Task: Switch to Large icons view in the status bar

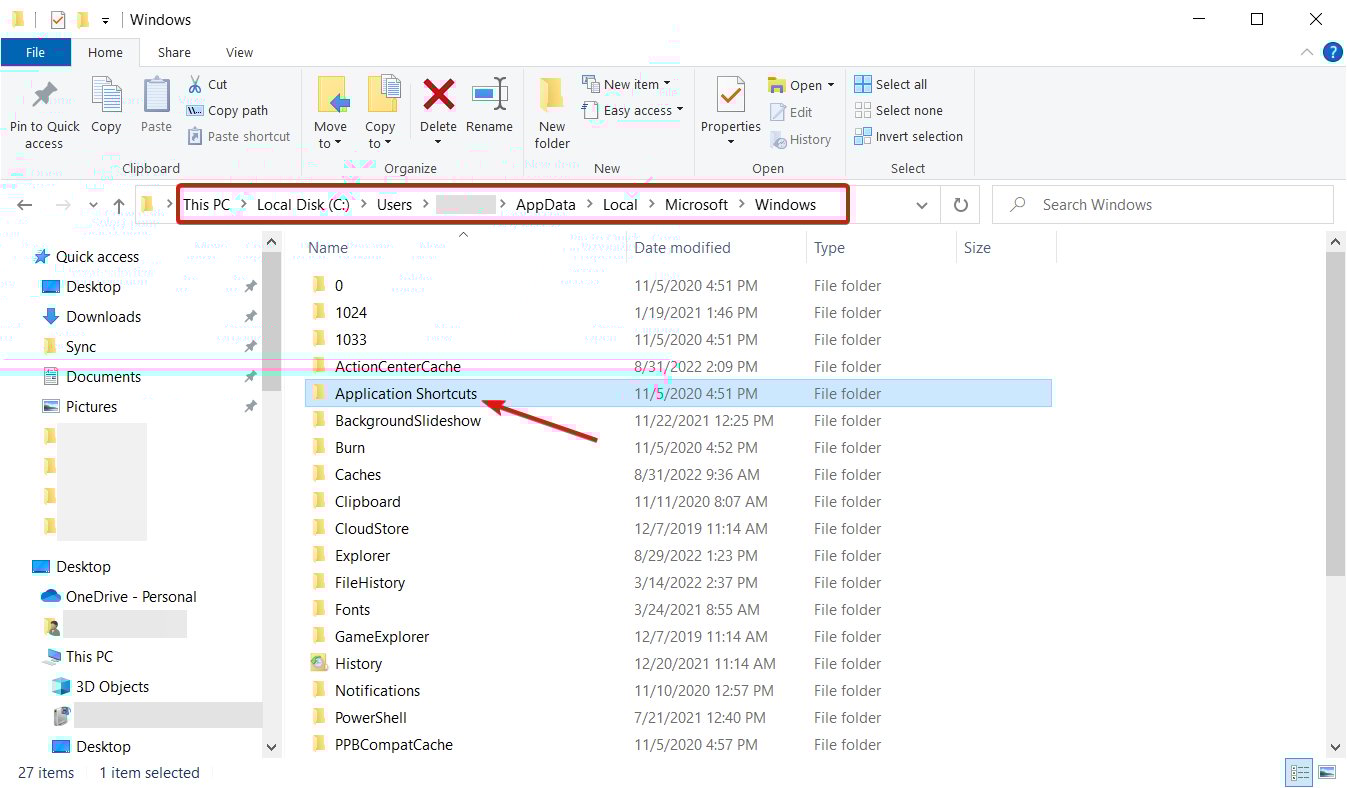Action: 1326,772
